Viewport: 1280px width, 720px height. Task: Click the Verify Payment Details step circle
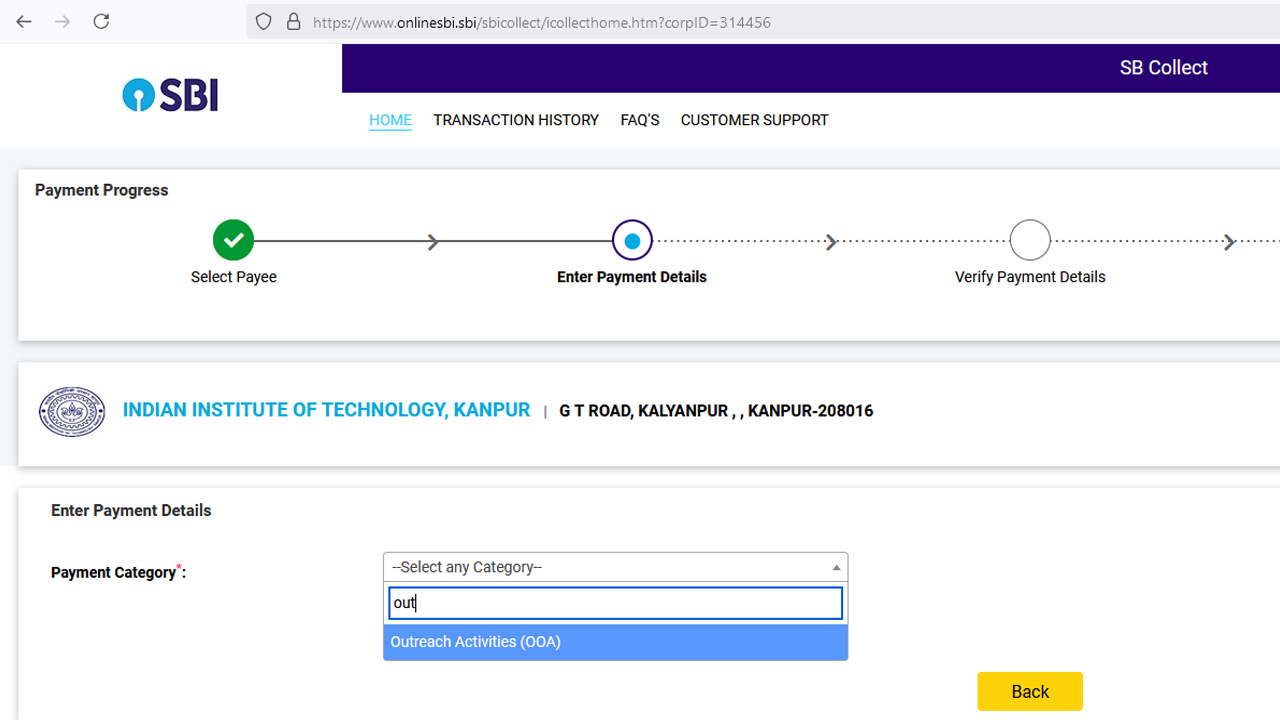tap(1030, 241)
